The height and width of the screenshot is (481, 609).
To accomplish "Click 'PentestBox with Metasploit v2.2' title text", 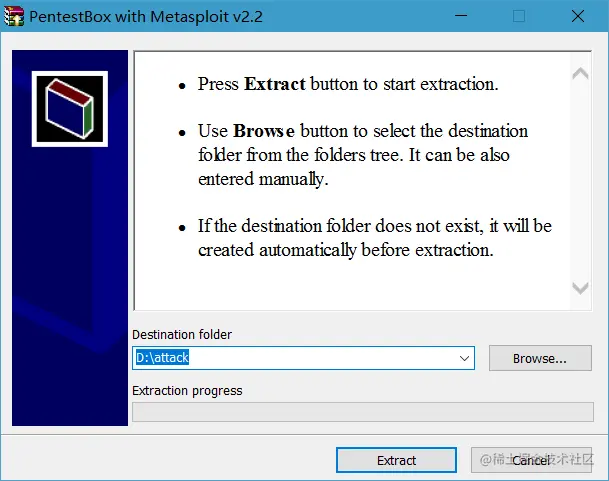I will point(146,17).
